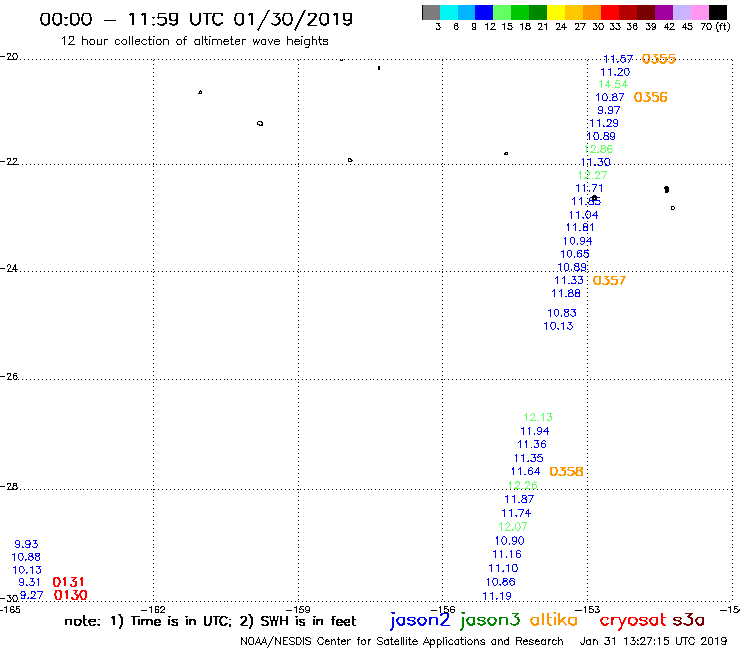Click the 'jason2' satellite legend label
The height and width of the screenshot is (650, 740).
(x=420, y=620)
